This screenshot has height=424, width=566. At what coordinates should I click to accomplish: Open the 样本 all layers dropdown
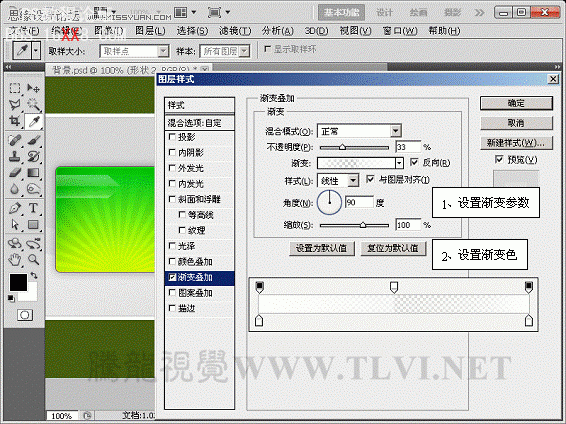(x=244, y=51)
